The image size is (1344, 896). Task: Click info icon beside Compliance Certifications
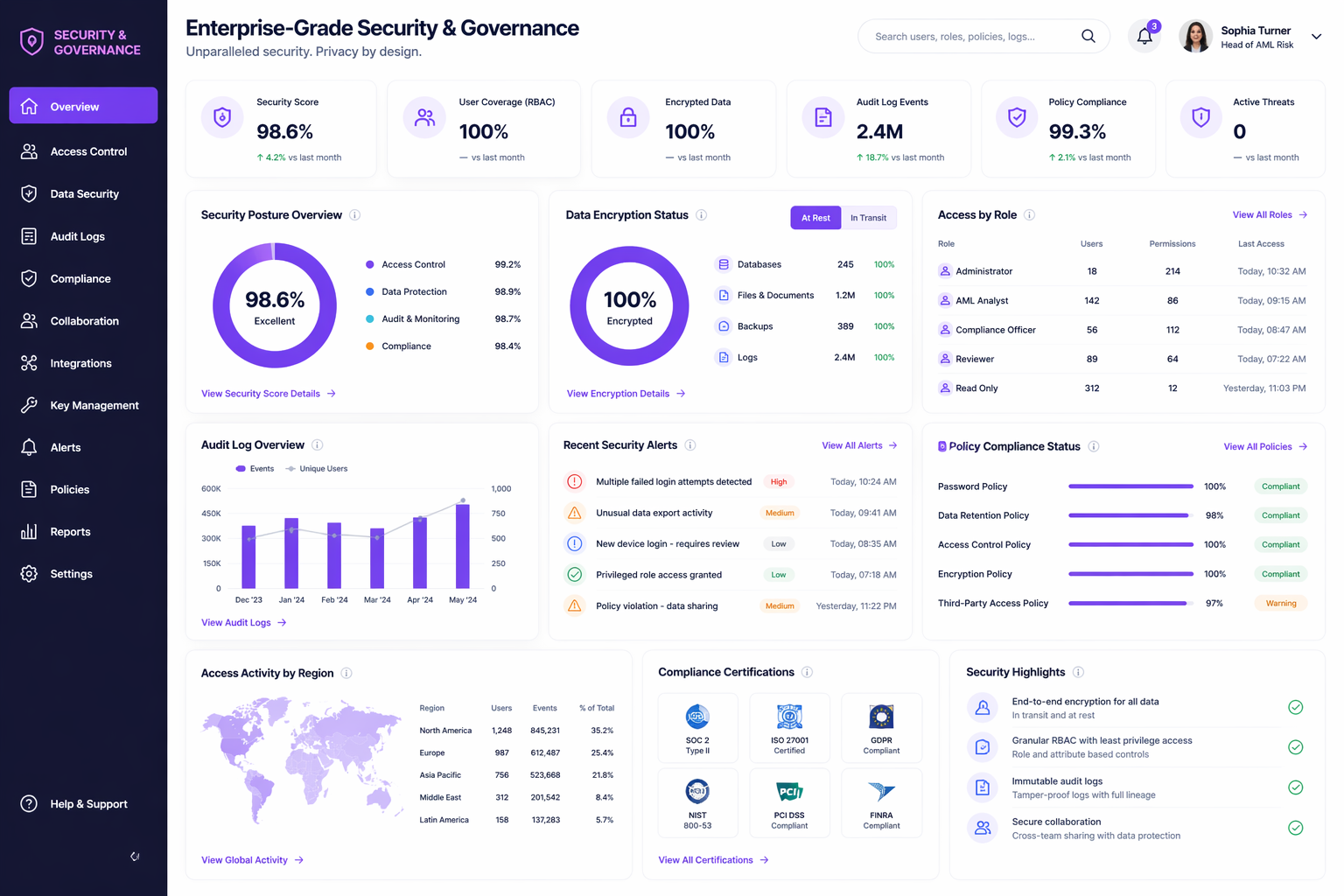coord(807,672)
